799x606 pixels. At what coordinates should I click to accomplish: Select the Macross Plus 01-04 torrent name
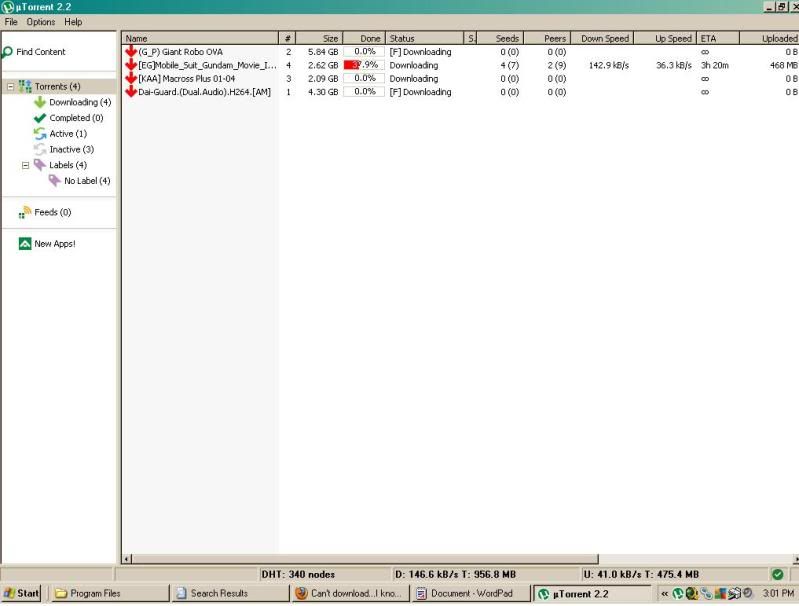pos(187,78)
